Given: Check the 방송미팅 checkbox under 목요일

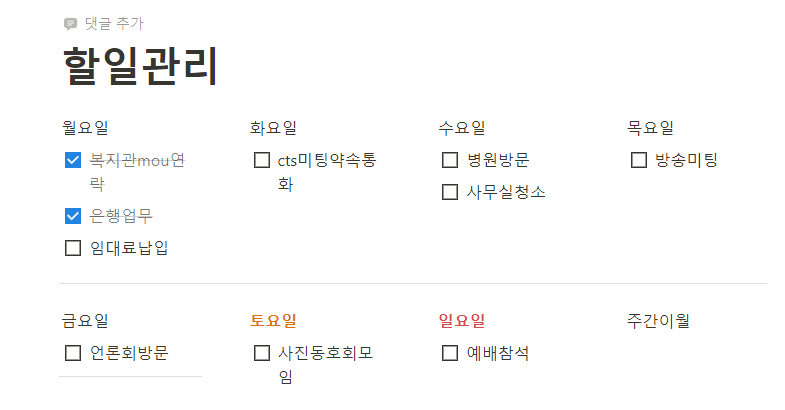Looking at the screenshot, I should 639,160.
